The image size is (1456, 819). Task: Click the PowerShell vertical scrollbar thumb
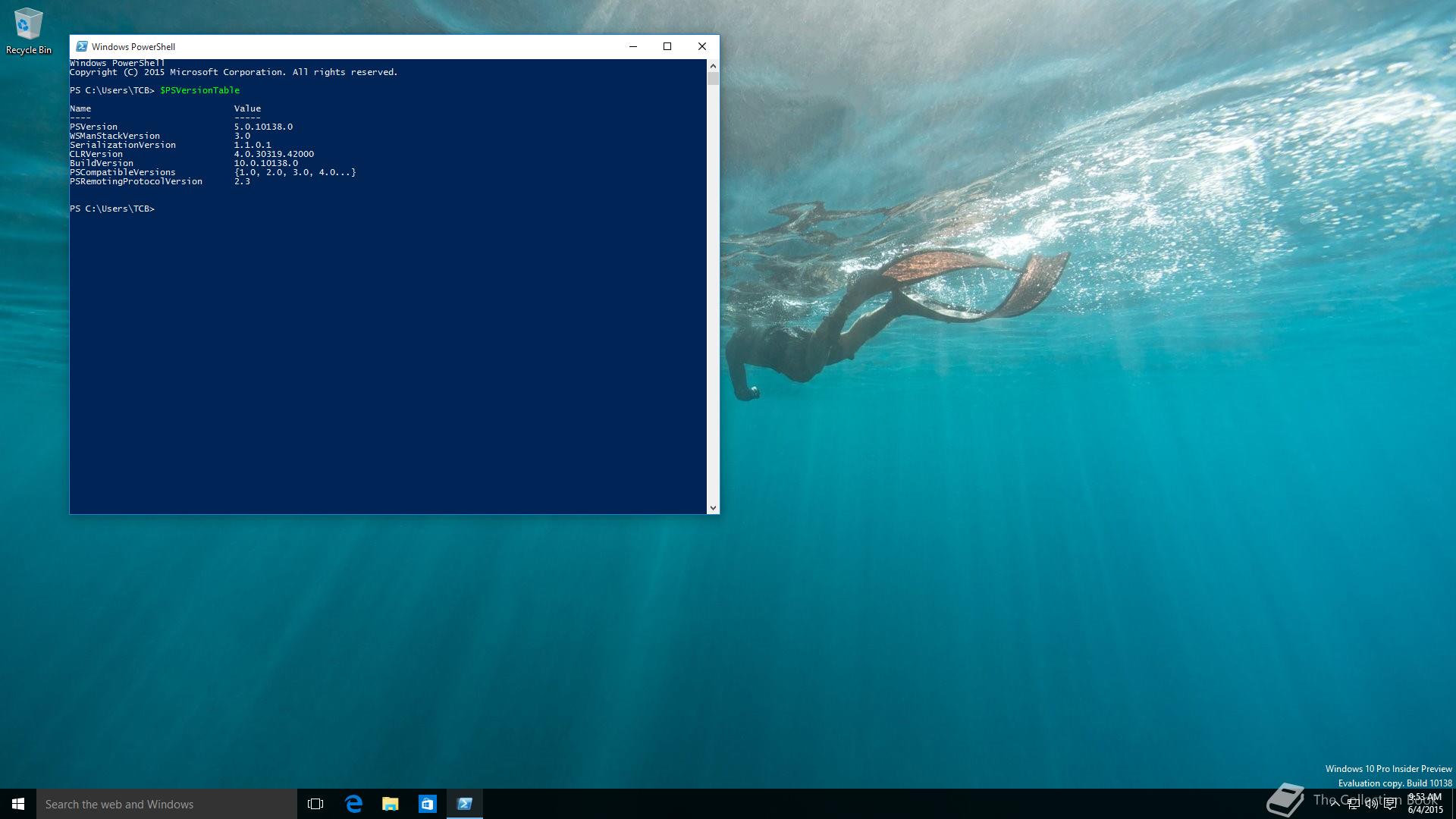coord(713,79)
